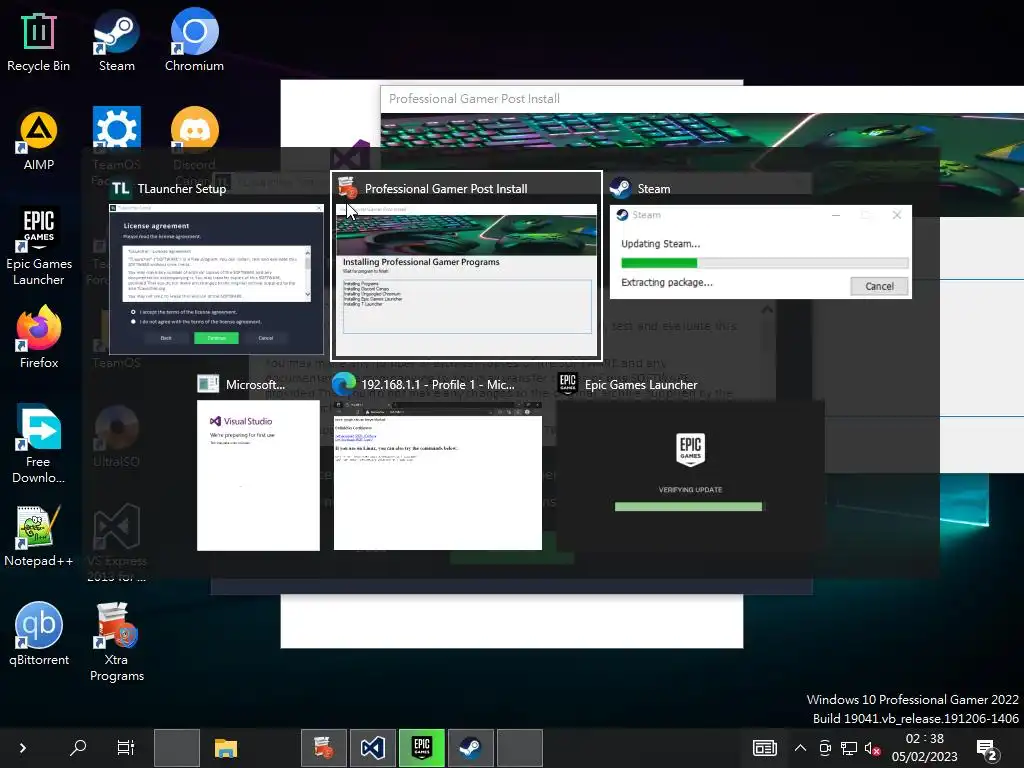The image size is (1024, 768).
Task: Open Task View from the taskbar
Action: pyautogui.click(x=125, y=748)
